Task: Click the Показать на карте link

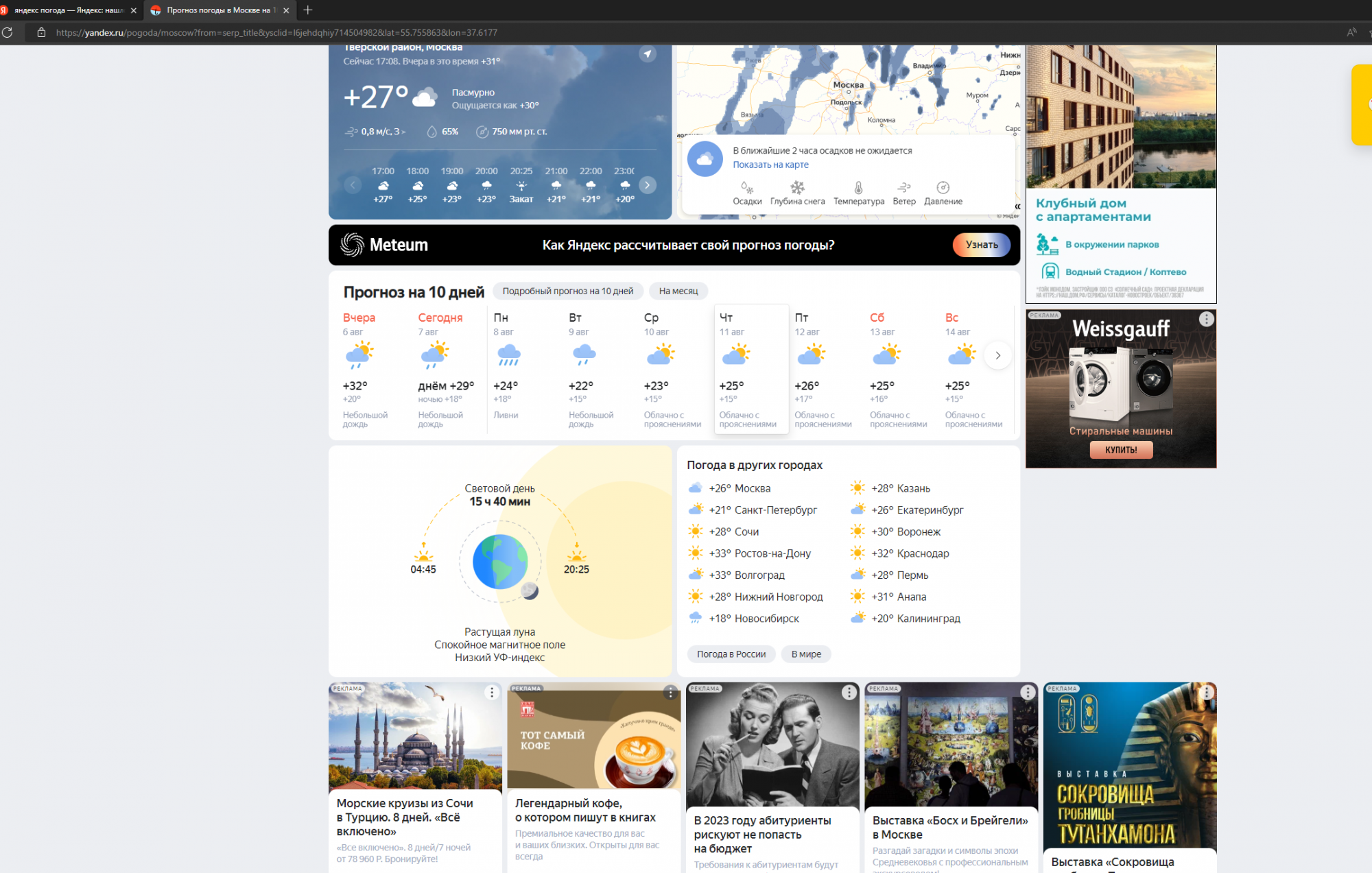Action: click(770, 165)
